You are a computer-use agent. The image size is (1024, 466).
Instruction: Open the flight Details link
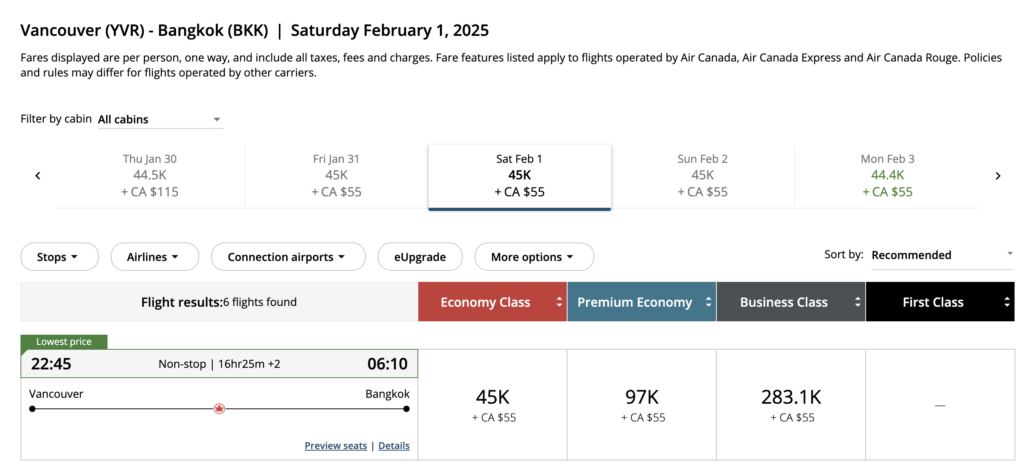394,446
